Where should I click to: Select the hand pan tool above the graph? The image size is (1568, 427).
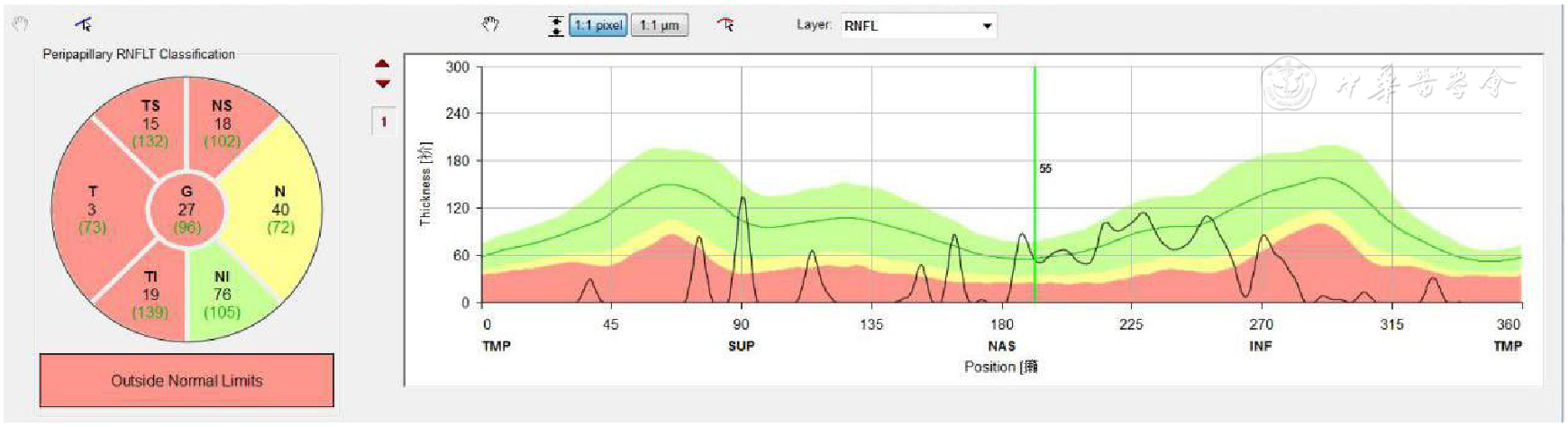[x=490, y=24]
